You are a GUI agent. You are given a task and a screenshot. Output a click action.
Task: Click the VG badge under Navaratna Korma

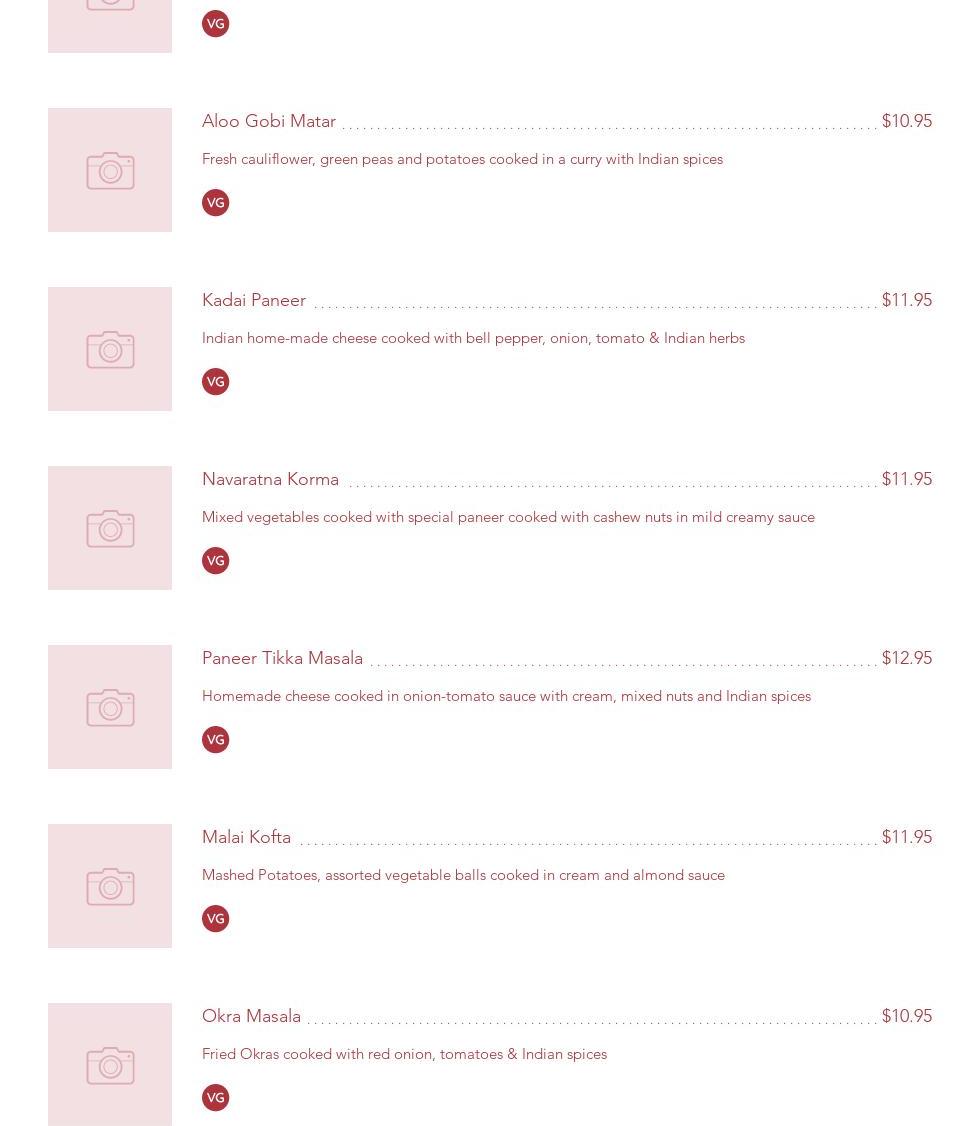coord(215,561)
